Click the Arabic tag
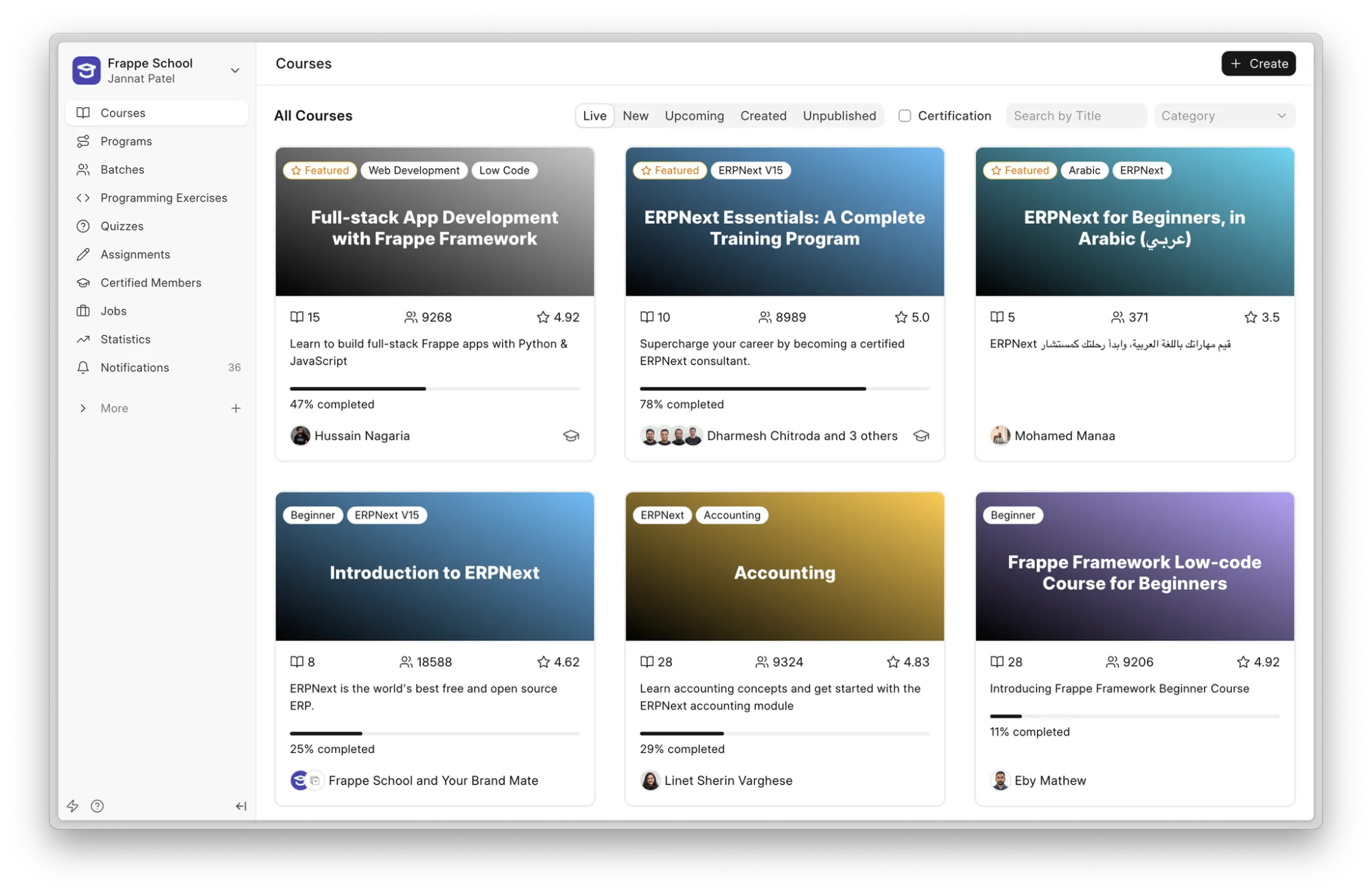This screenshot has height=895, width=1372. click(1084, 170)
